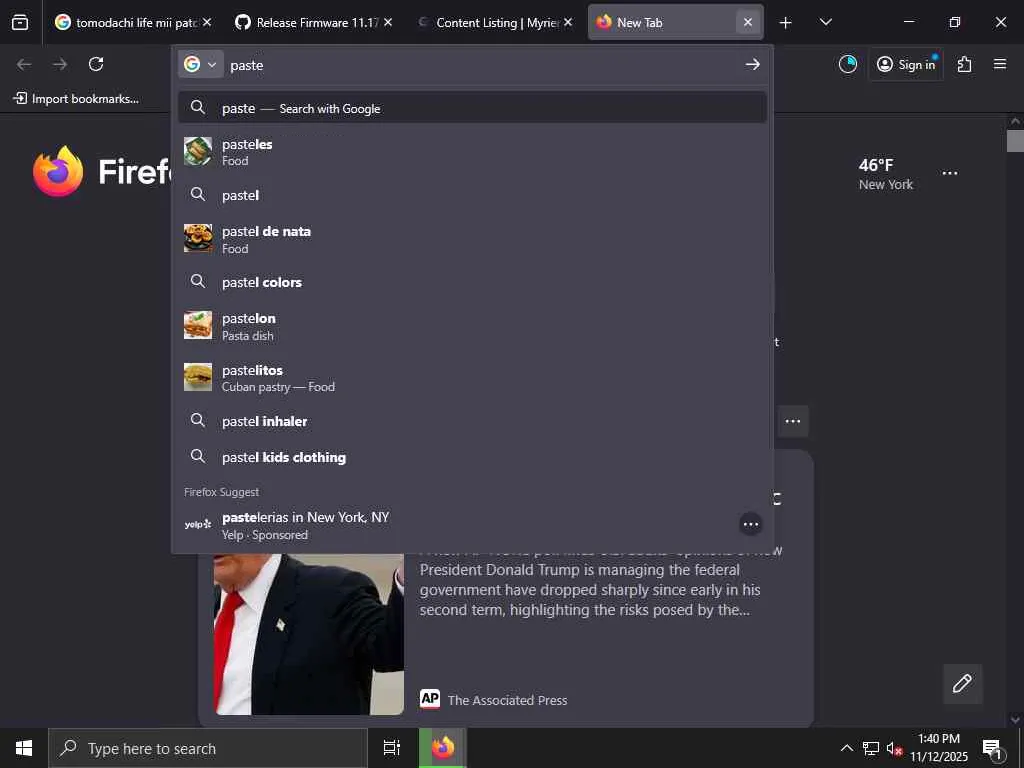Open the Windows Start menu
This screenshot has width=1024, height=768.
point(24,748)
